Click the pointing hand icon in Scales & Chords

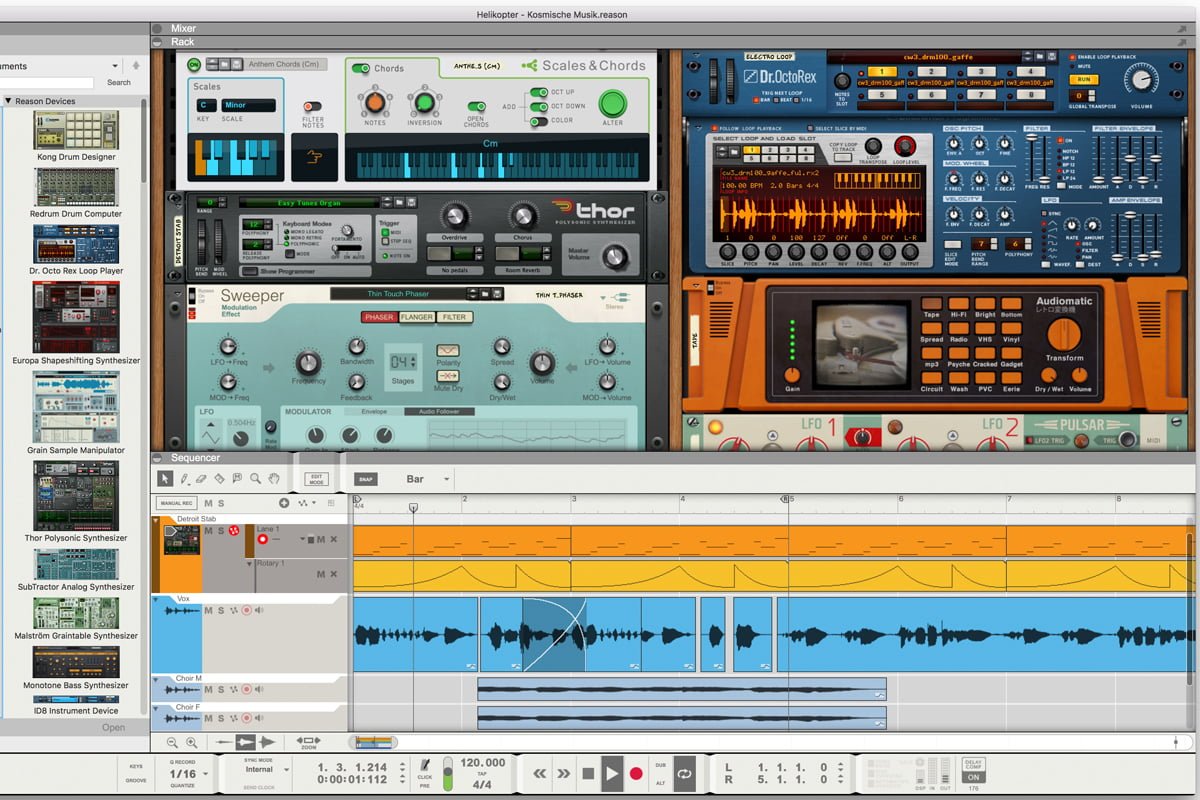314,156
